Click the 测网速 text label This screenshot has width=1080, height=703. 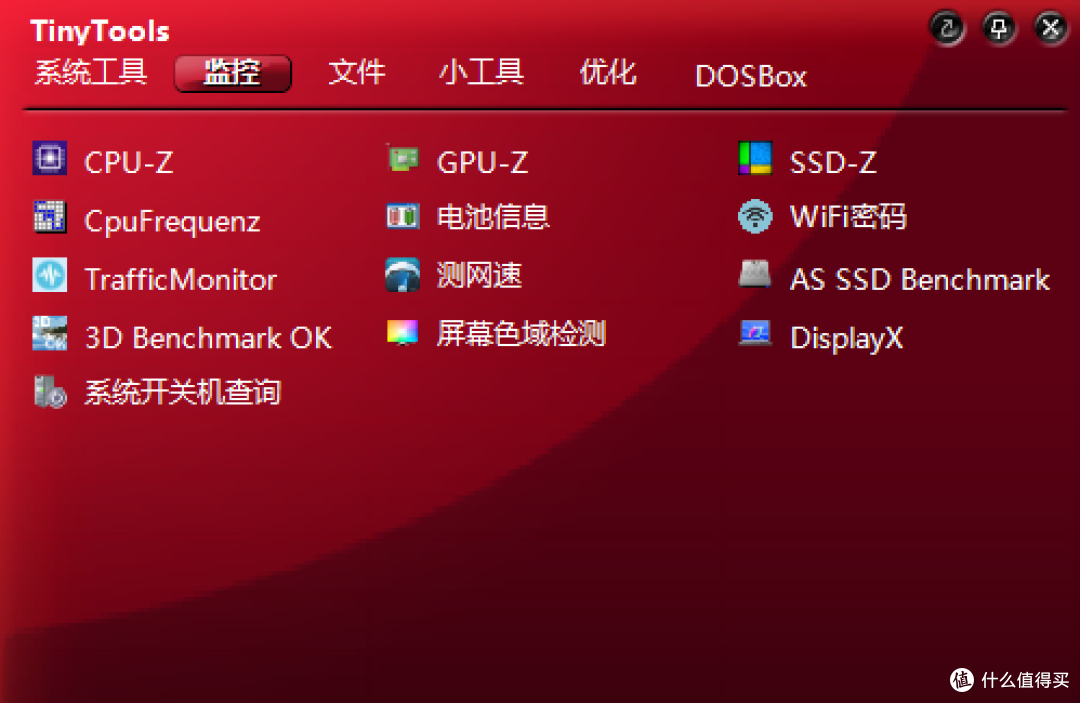[479, 275]
